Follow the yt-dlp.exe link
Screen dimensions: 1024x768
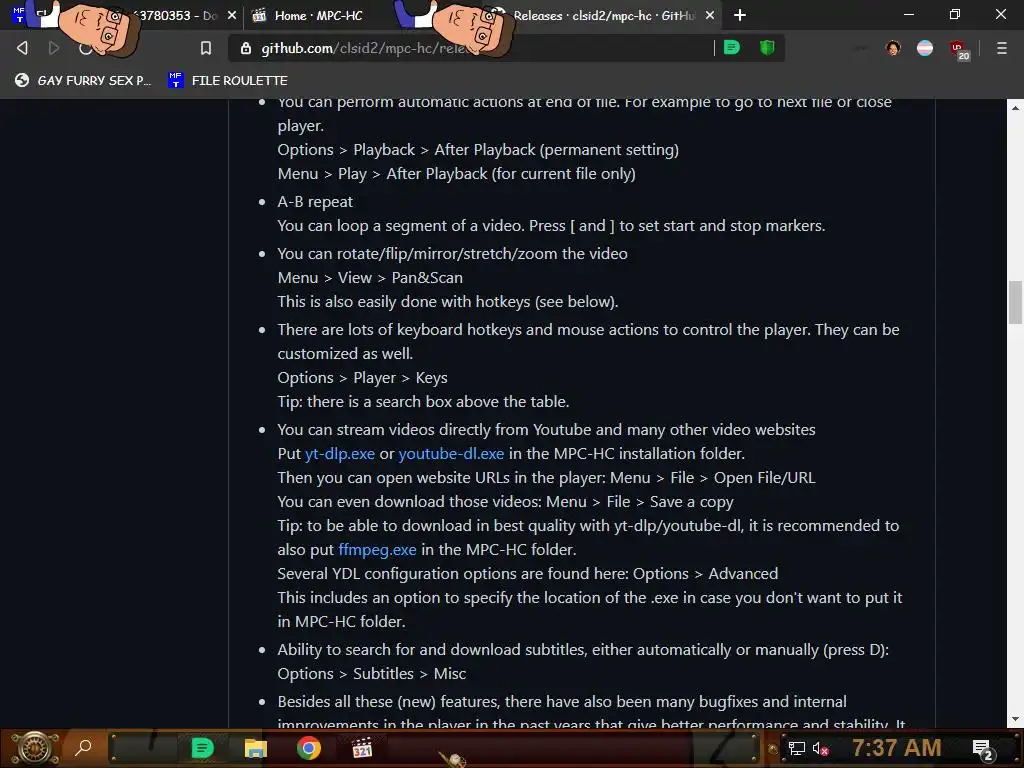pos(340,453)
